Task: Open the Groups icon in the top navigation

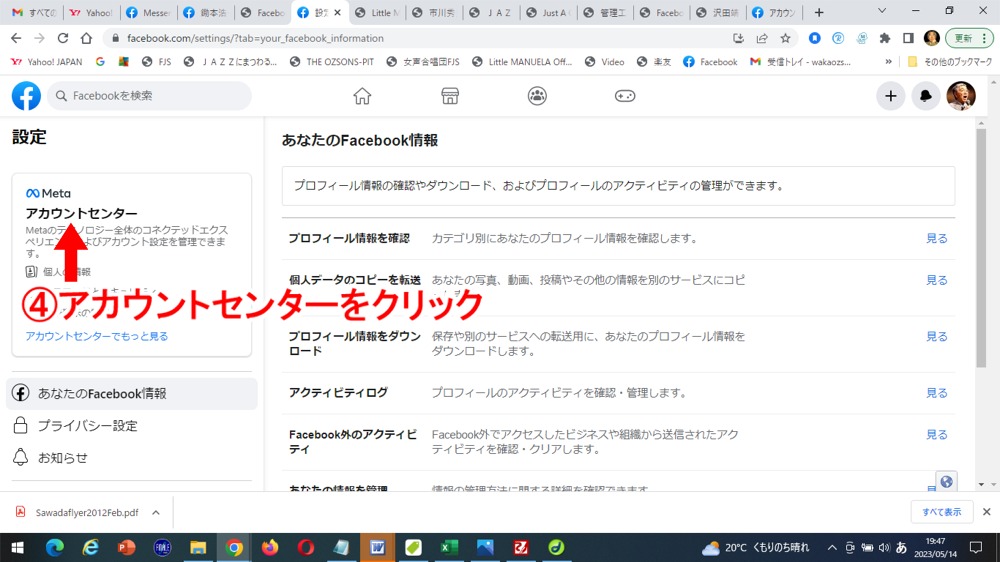Action: 537,96
